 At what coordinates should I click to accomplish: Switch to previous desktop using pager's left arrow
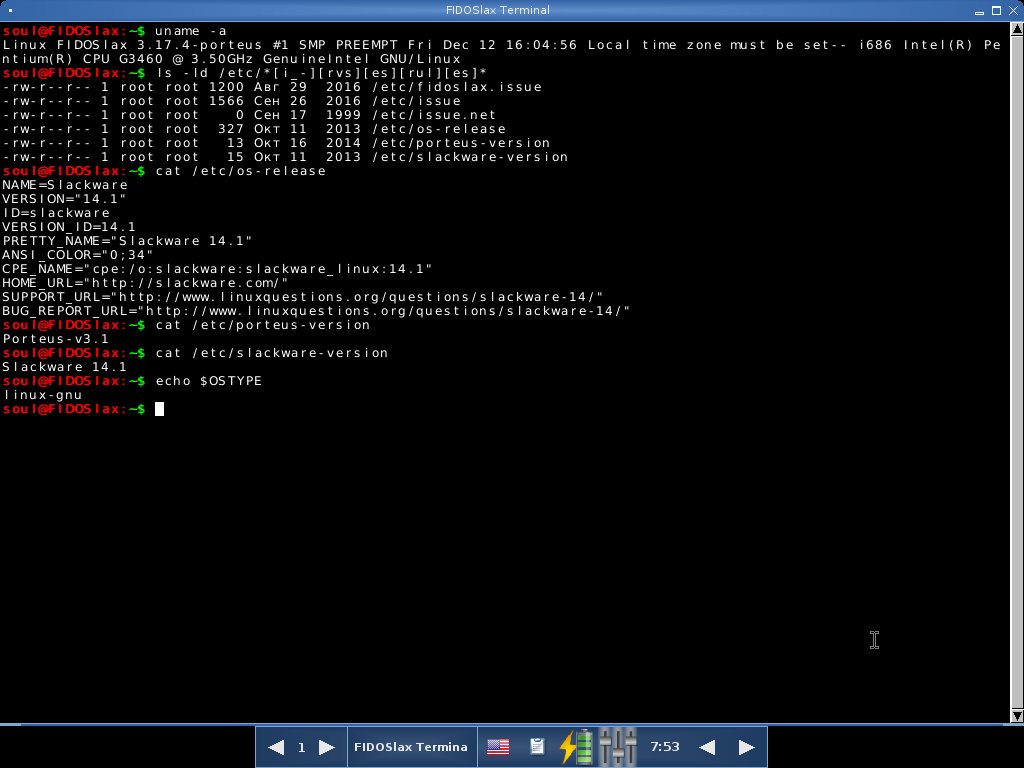pos(276,747)
